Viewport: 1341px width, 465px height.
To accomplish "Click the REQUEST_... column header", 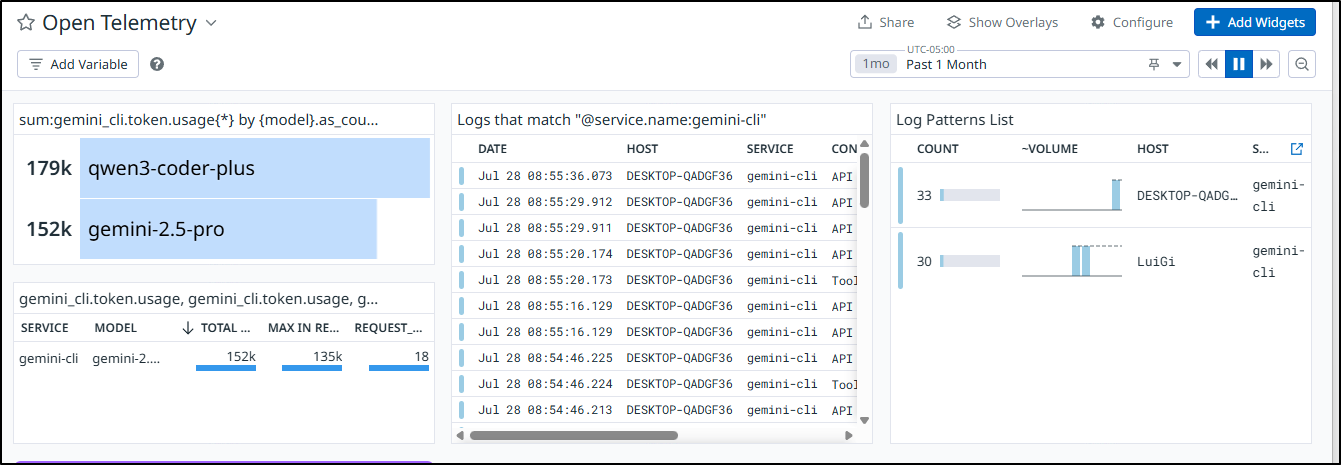I will (389, 328).
